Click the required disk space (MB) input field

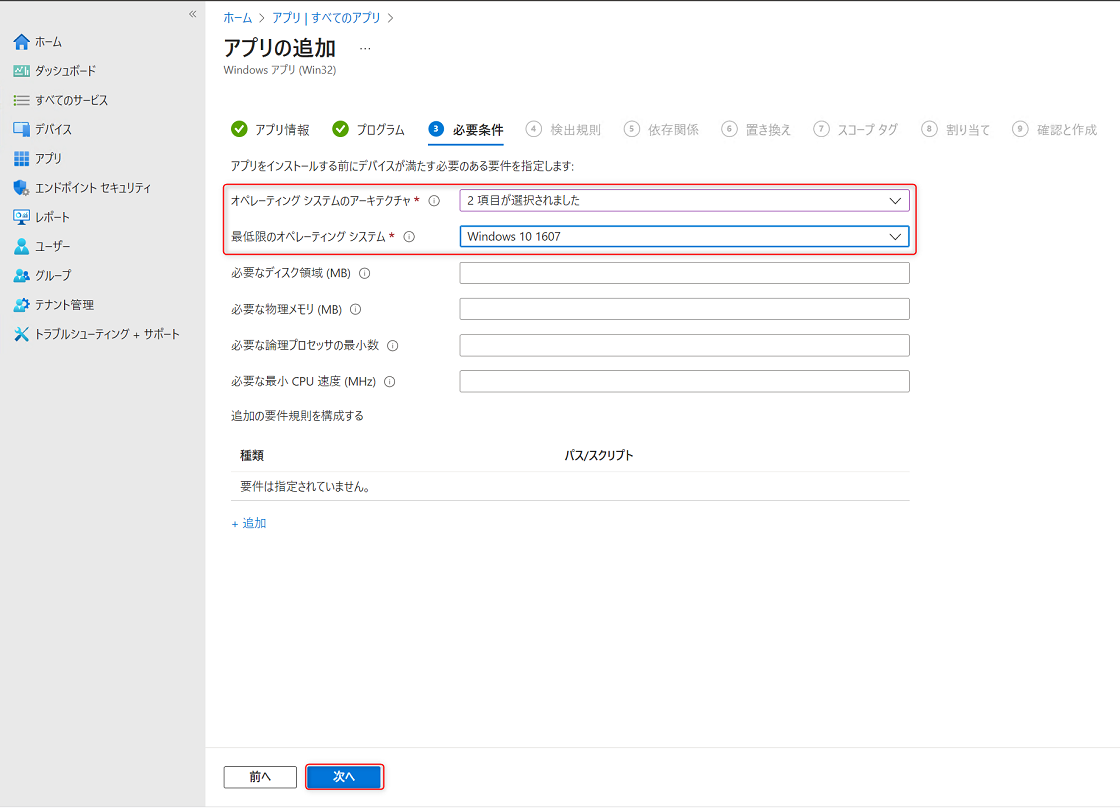684,273
